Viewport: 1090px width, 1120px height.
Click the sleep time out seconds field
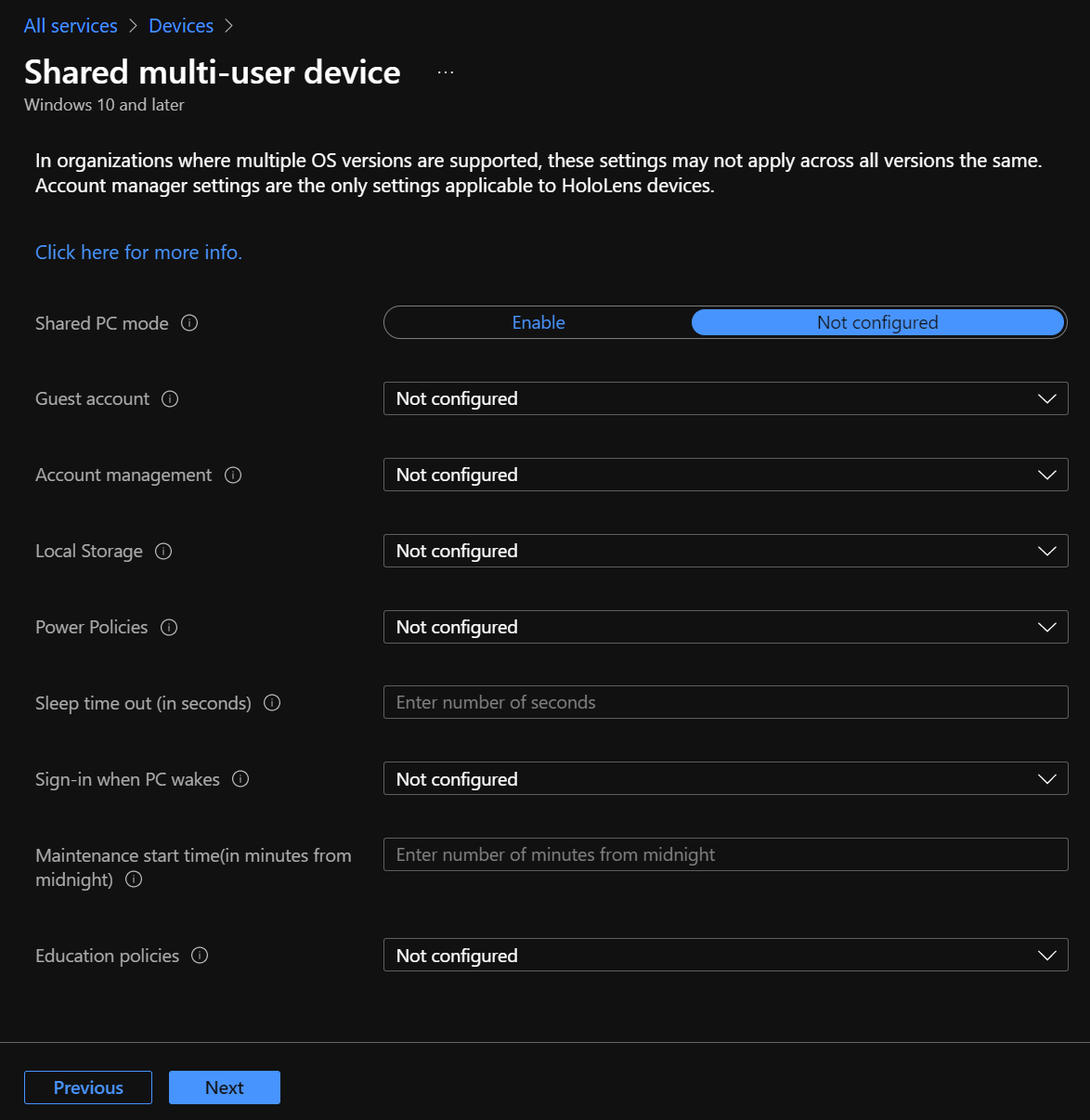(x=726, y=702)
